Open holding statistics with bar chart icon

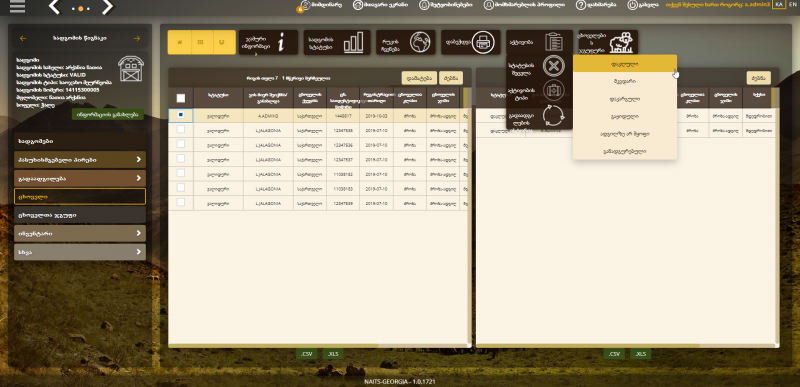pos(337,42)
